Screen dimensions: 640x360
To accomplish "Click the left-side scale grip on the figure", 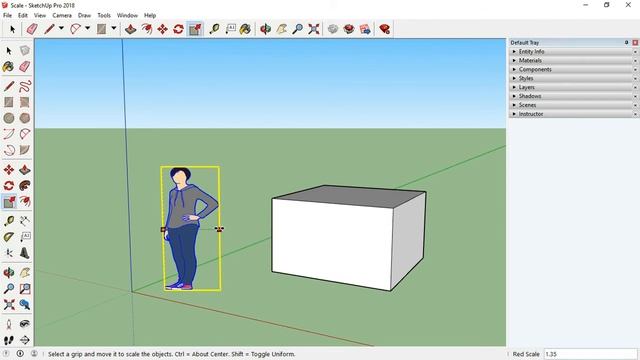I will click(163, 230).
